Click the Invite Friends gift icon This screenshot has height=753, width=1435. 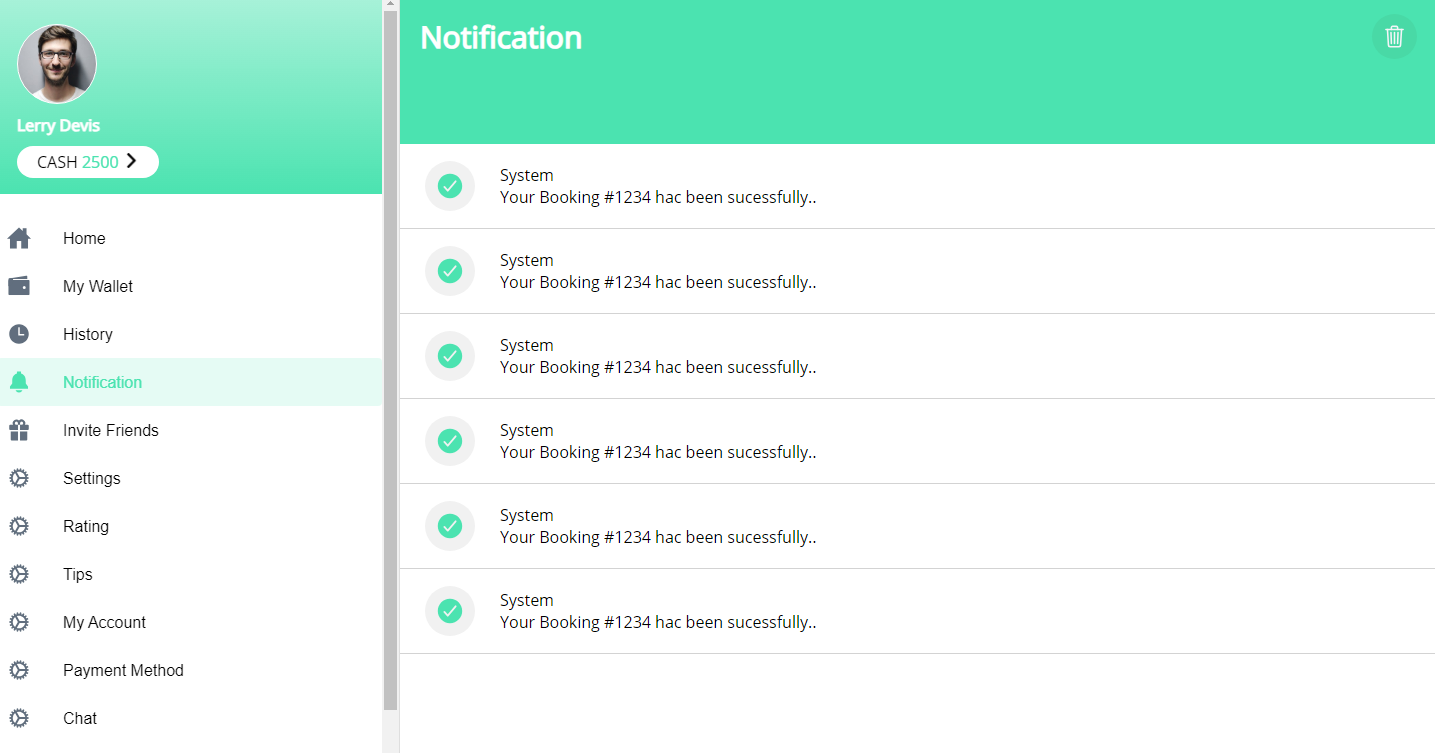(x=19, y=430)
